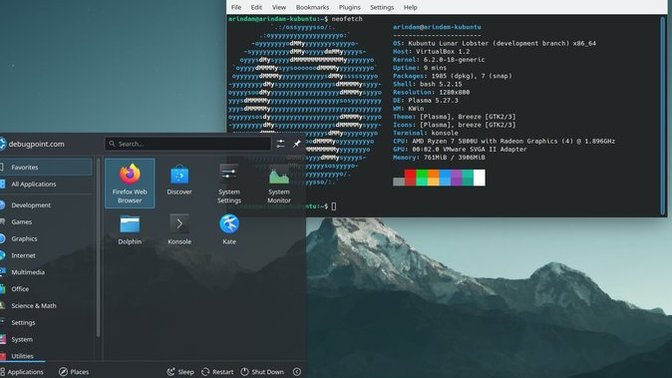
Task: Open the Graphics category
Action: [x=46, y=238]
